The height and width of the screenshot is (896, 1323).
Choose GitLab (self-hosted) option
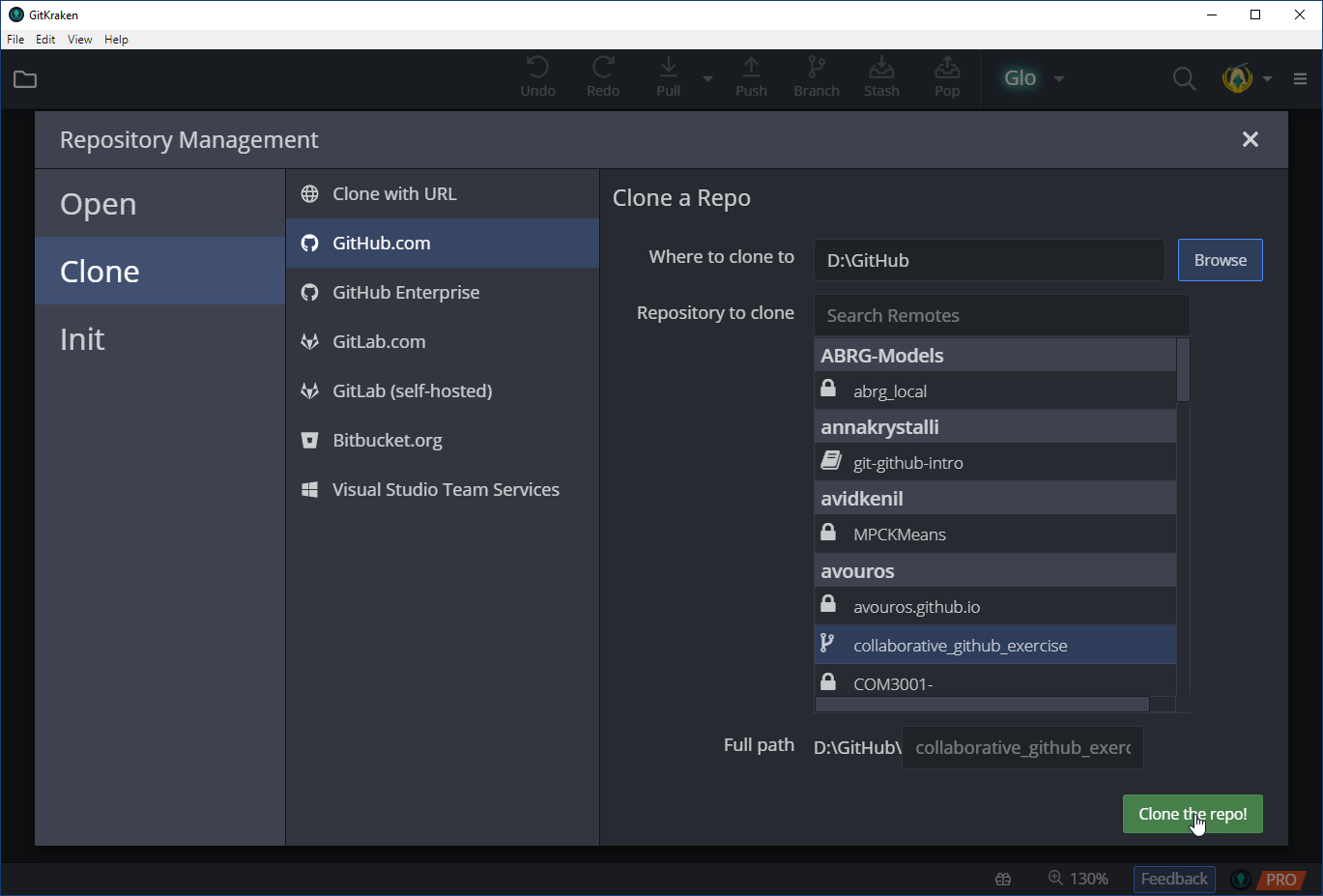[x=443, y=391]
